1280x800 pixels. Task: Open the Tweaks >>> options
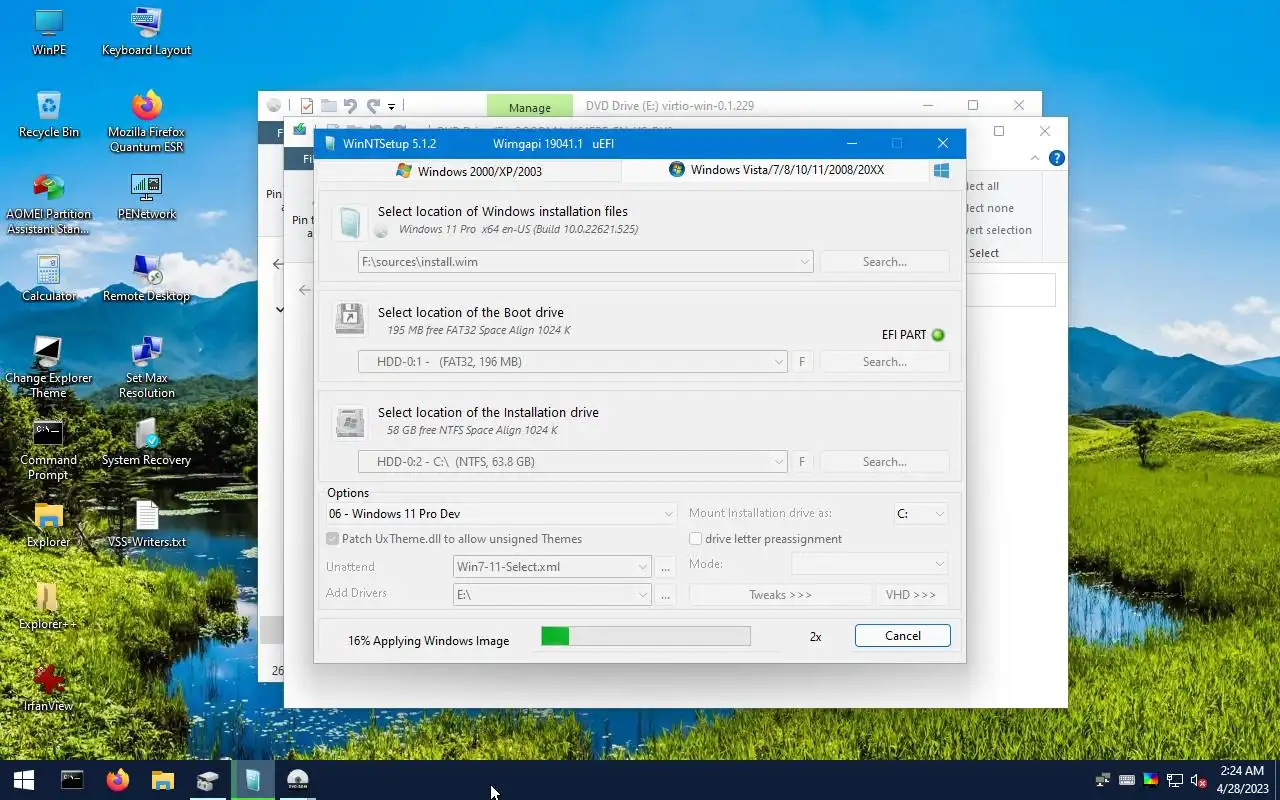click(780, 595)
